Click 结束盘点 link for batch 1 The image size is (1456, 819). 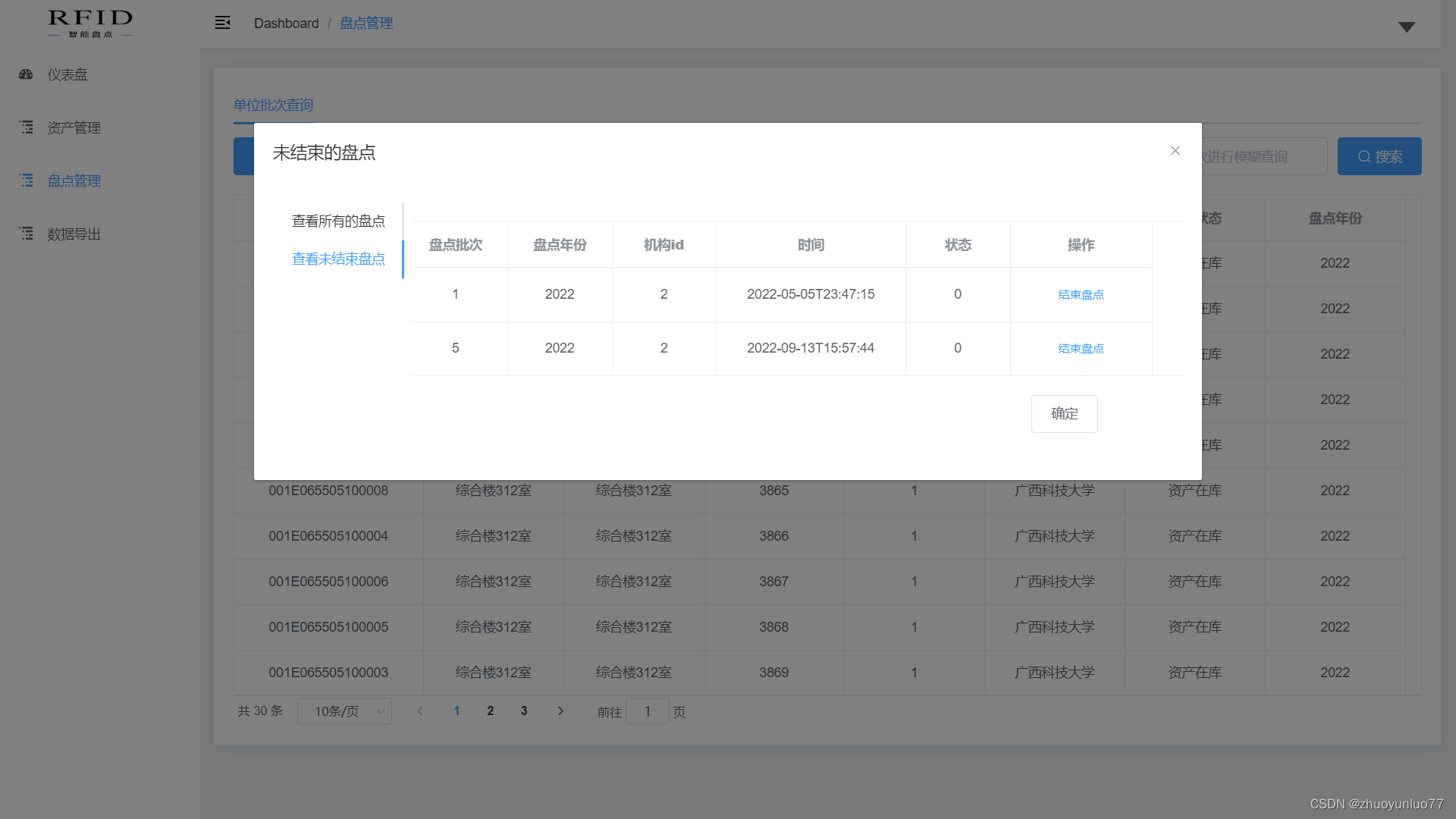click(x=1081, y=295)
